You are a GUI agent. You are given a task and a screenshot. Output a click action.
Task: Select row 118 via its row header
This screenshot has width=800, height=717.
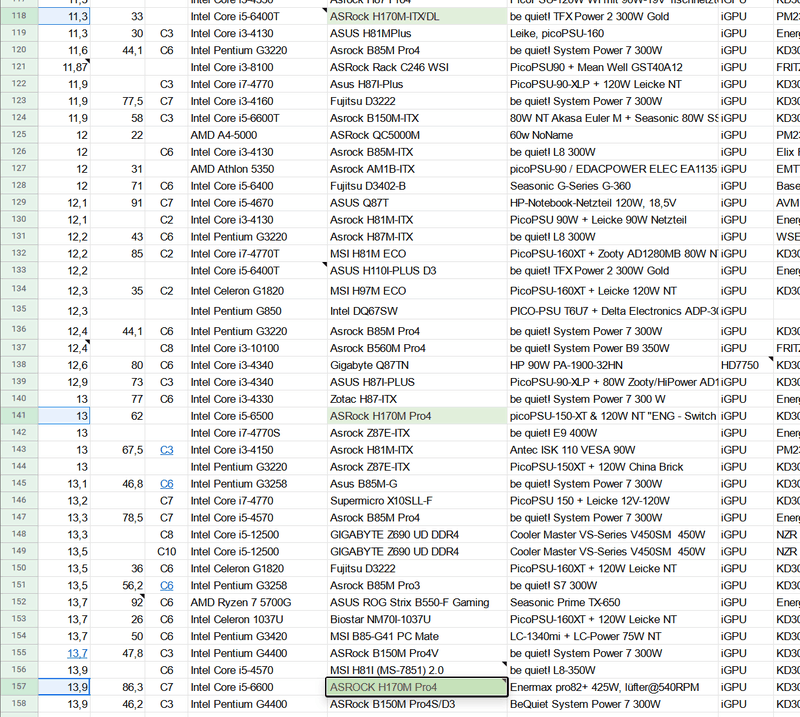(19, 16)
